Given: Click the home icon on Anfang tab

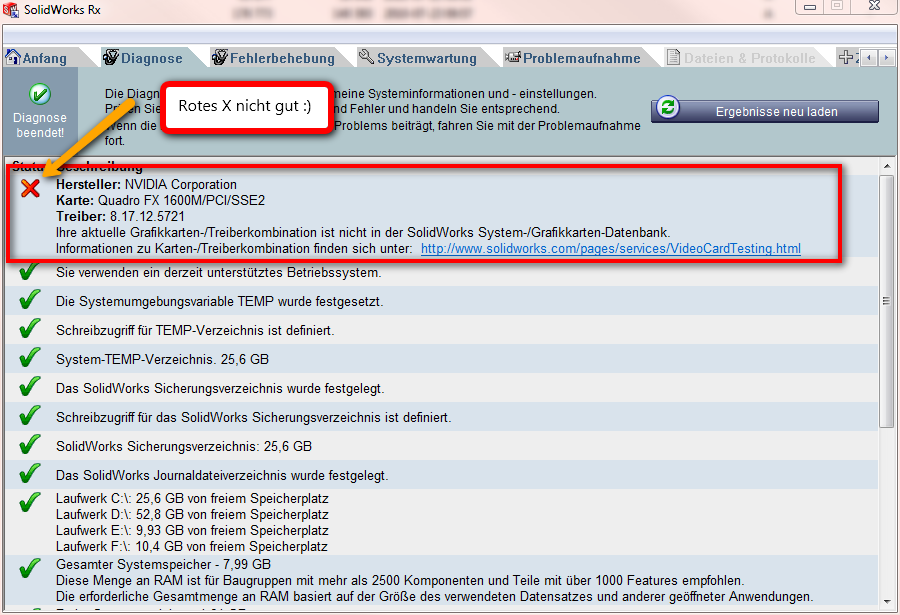Looking at the screenshot, I should [x=13, y=57].
